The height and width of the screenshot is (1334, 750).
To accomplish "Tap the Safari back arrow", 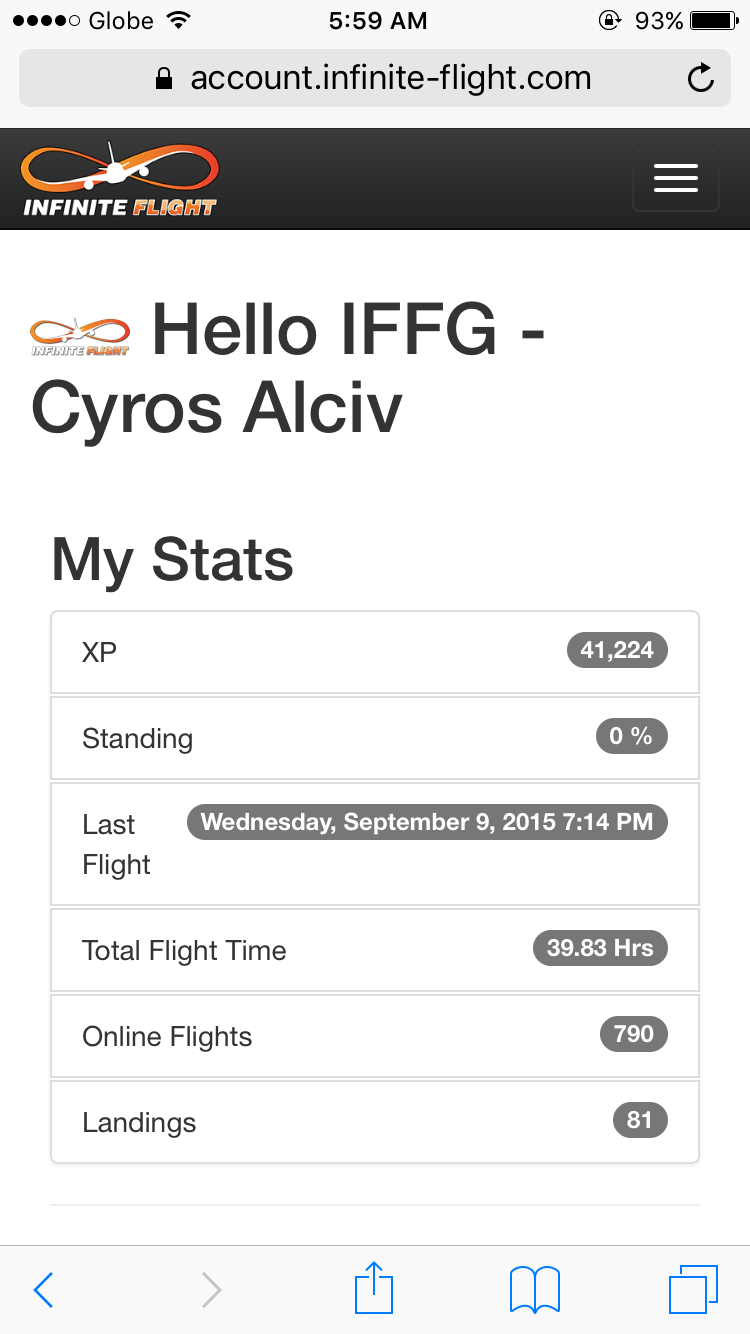I will [x=43, y=1290].
